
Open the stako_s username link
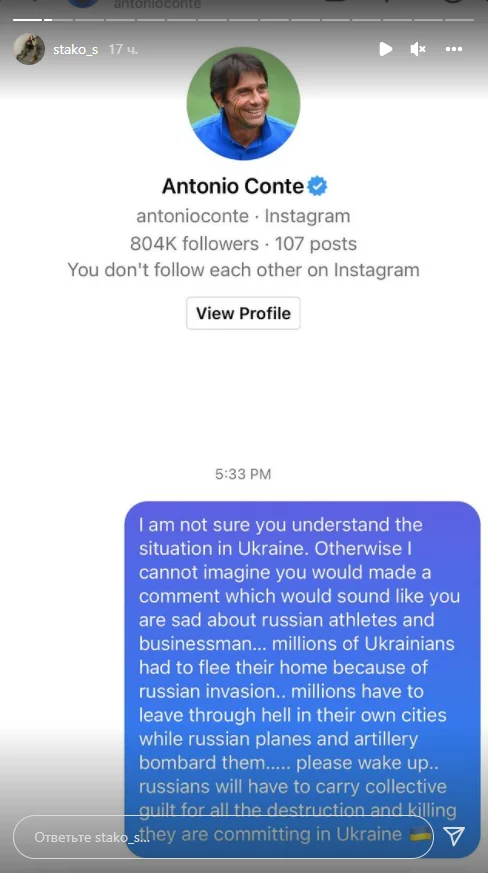(x=75, y=50)
